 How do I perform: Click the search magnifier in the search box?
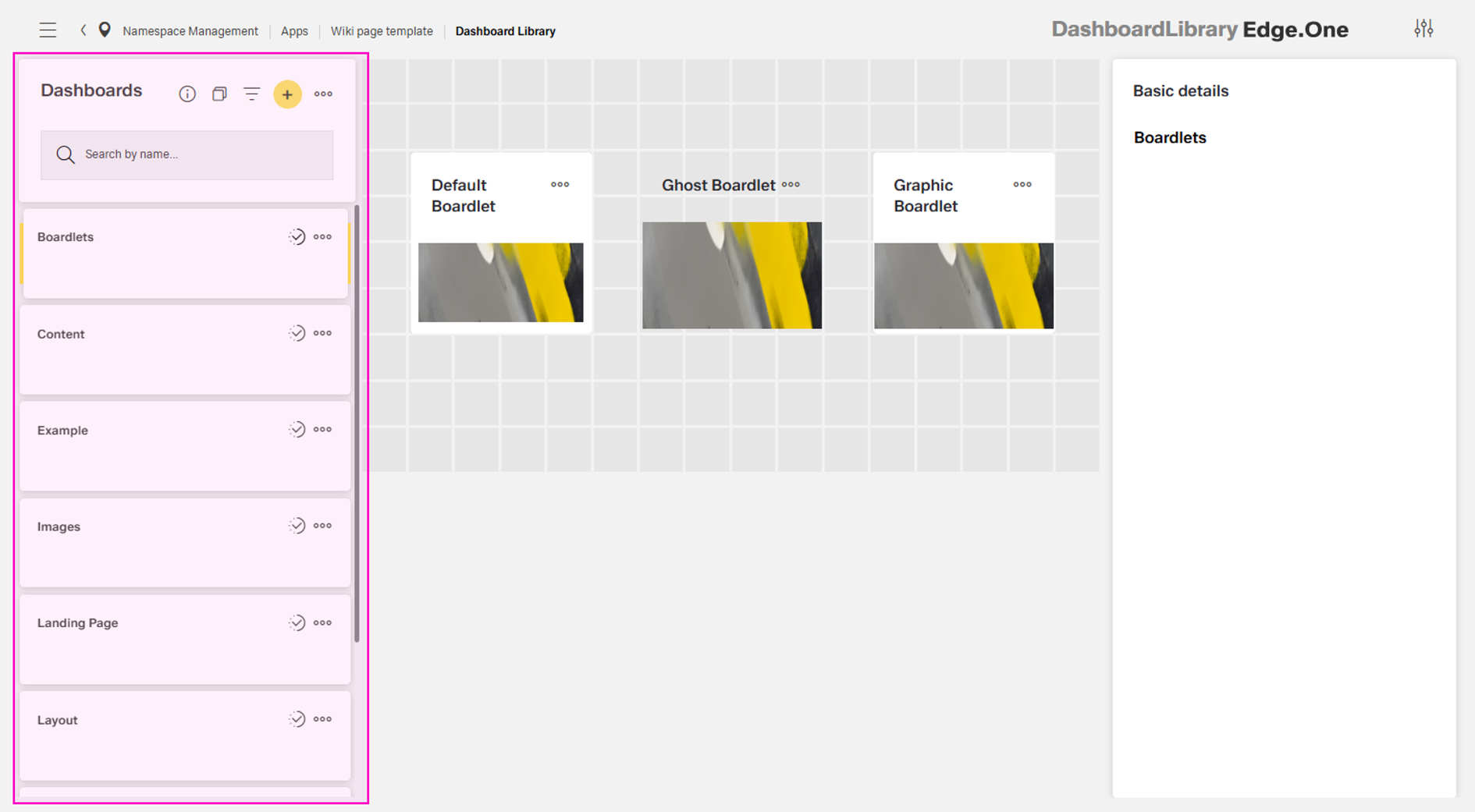pos(66,154)
